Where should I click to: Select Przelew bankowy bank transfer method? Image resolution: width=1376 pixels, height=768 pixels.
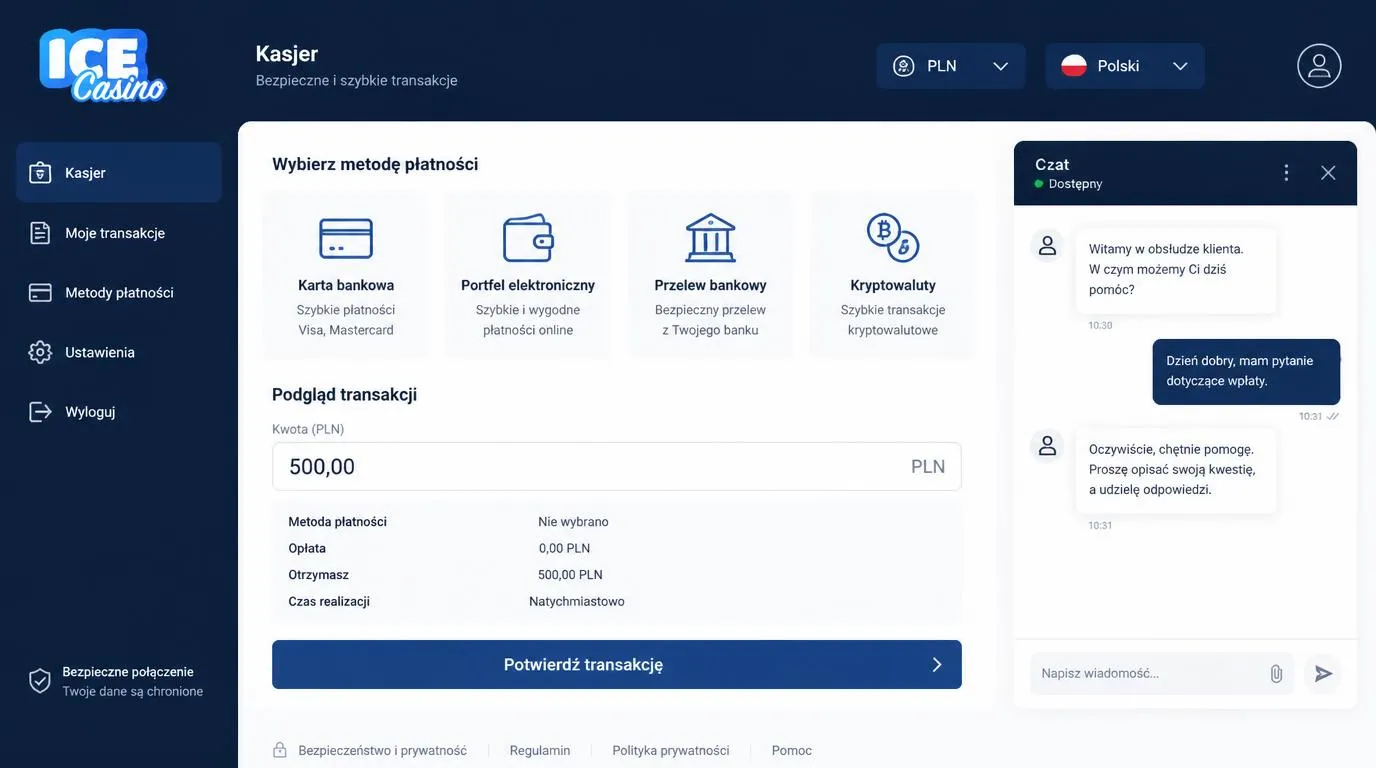coord(710,275)
